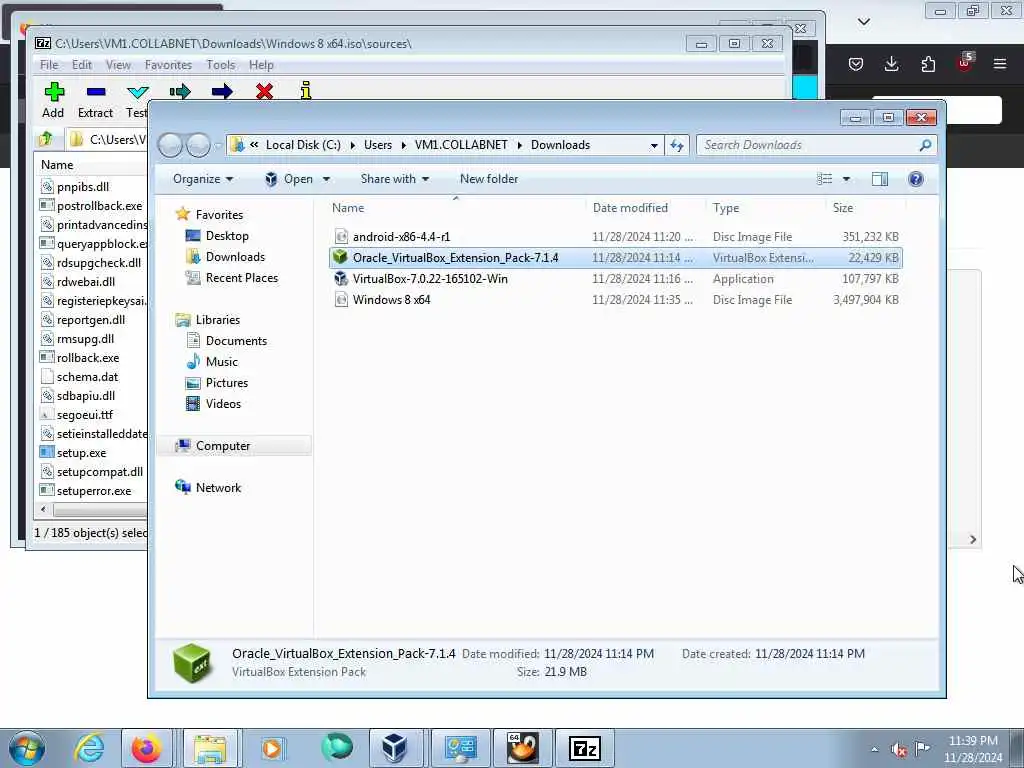The width and height of the screenshot is (1024, 768).
Task: Expand the arrow after VM1.COLLABNET breadcrumb
Action: point(519,145)
